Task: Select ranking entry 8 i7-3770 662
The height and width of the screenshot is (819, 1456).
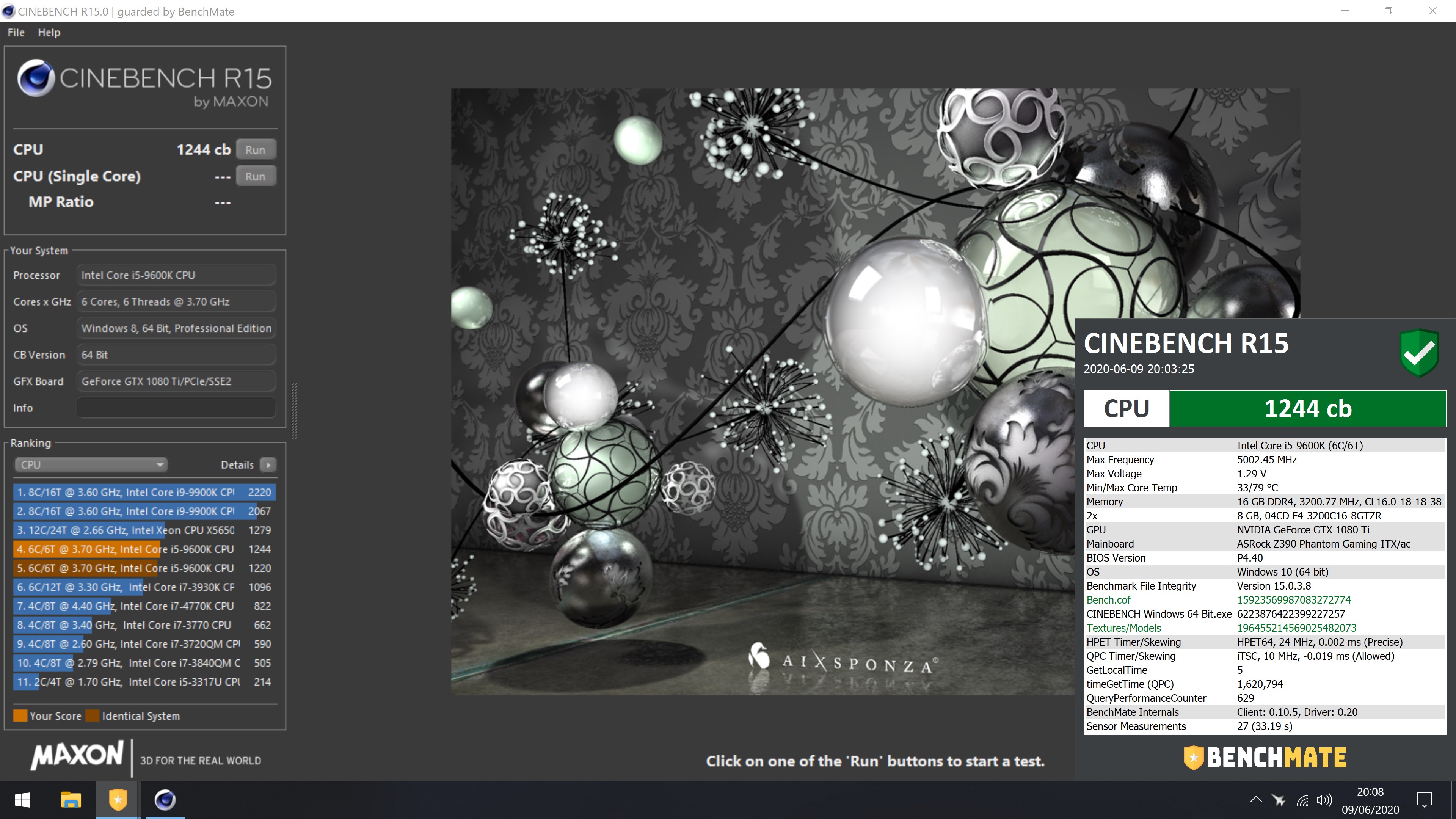Action: [145, 624]
